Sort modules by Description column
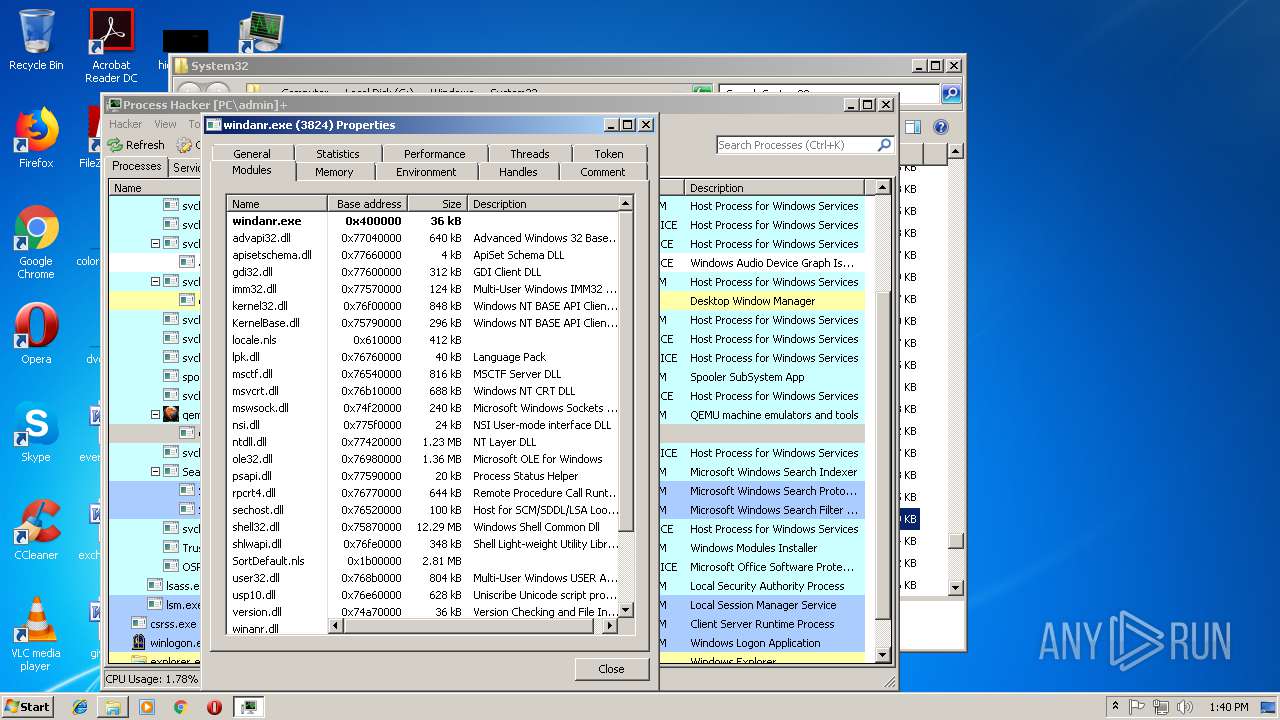The image size is (1280, 720). click(543, 203)
